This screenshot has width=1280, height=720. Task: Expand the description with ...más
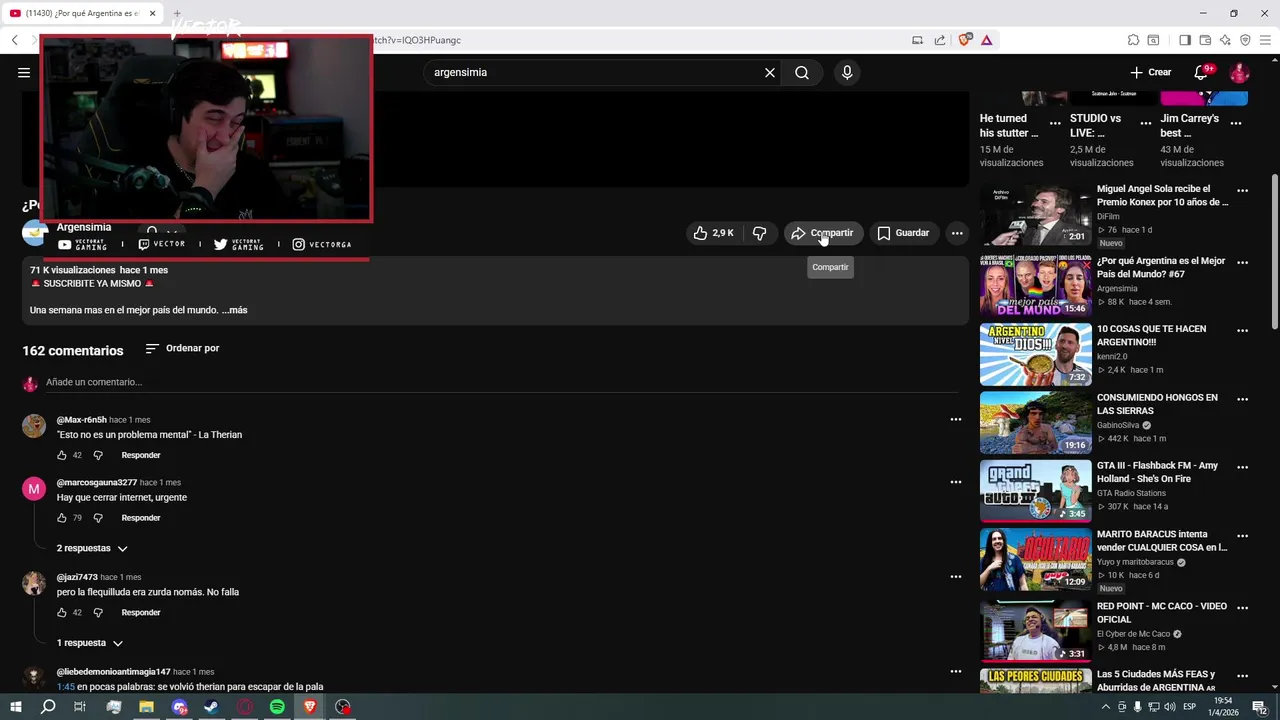pos(234,310)
